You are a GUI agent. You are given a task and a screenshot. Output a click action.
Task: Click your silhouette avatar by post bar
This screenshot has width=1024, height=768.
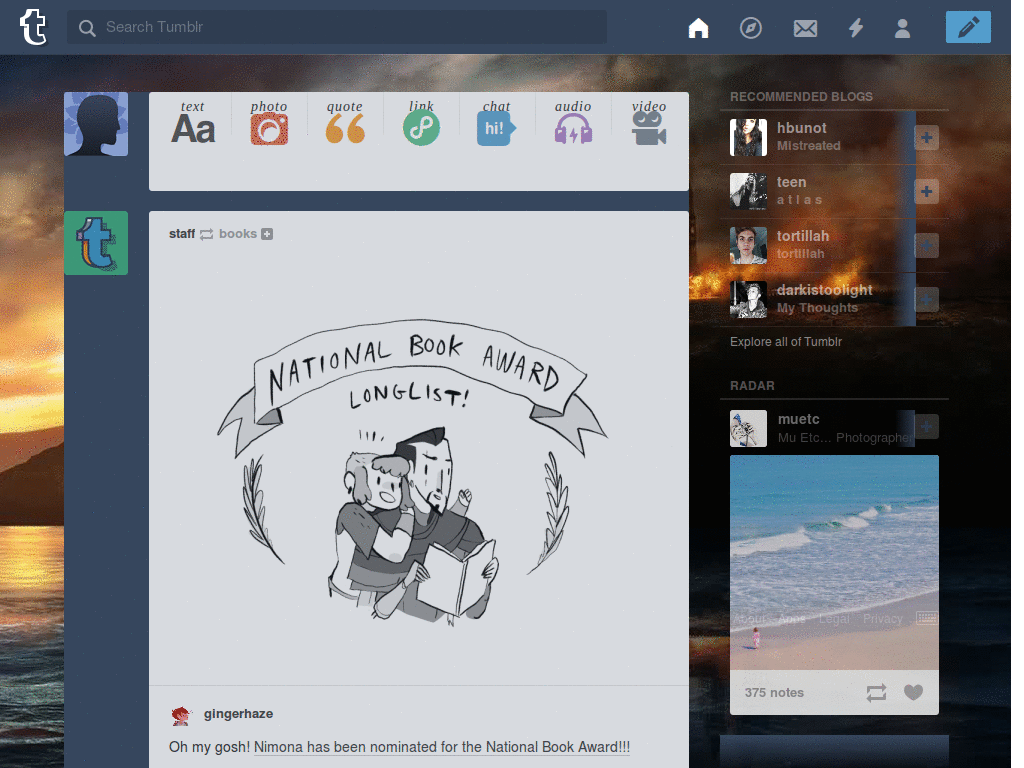[96, 124]
